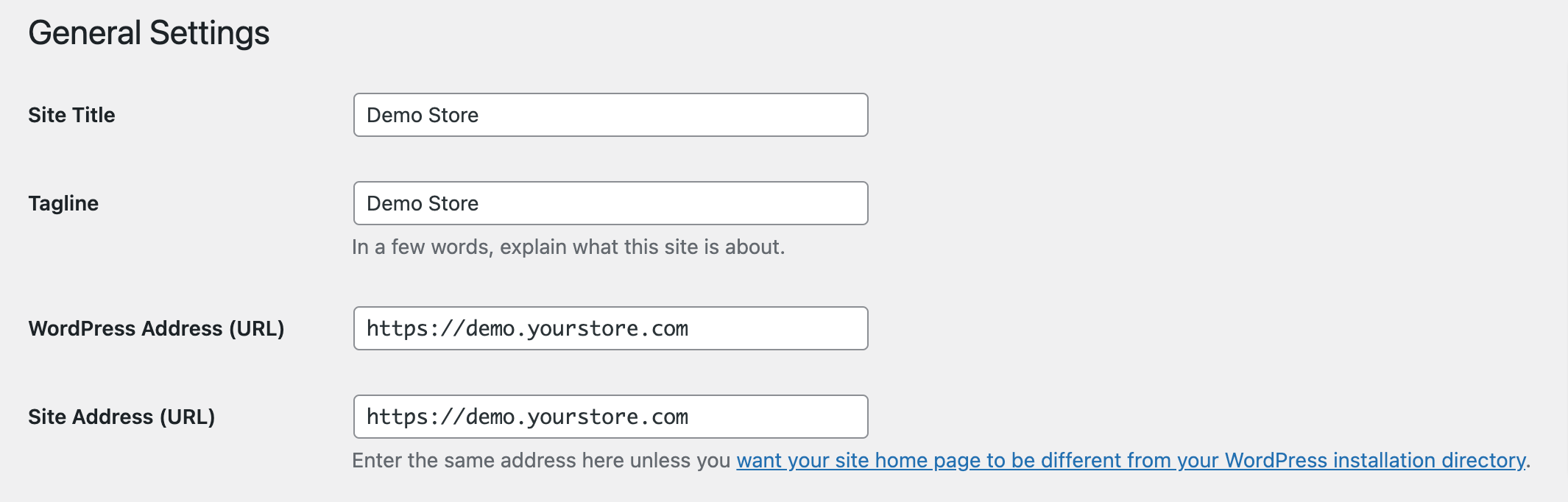The height and width of the screenshot is (502, 1568).
Task: Click the WordPress Address URL field
Action: click(610, 328)
